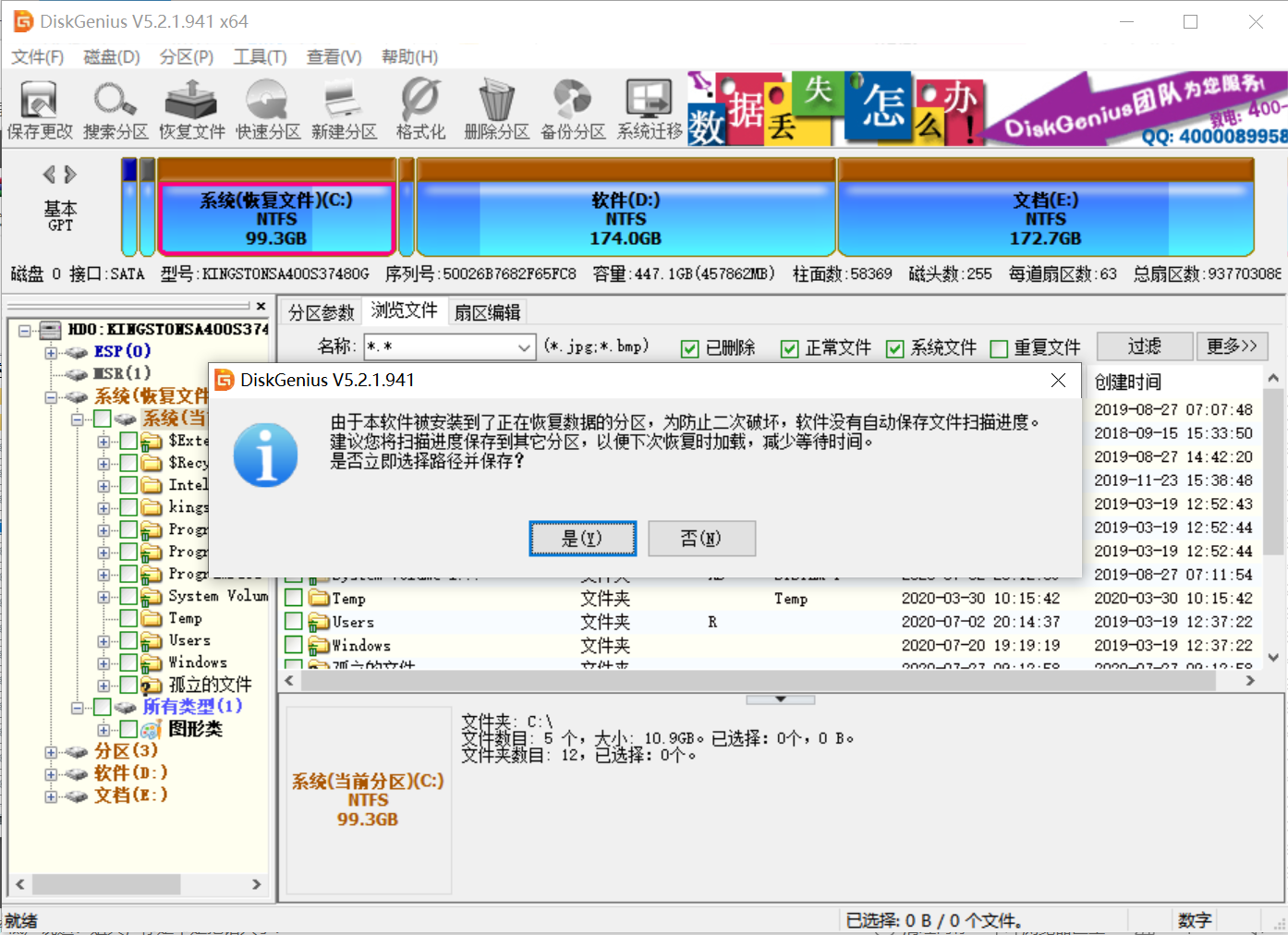The width and height of the screenshot is (1288, 935).
Task: Open the 磁盘(D) menu
Action: tap(112, 57)
